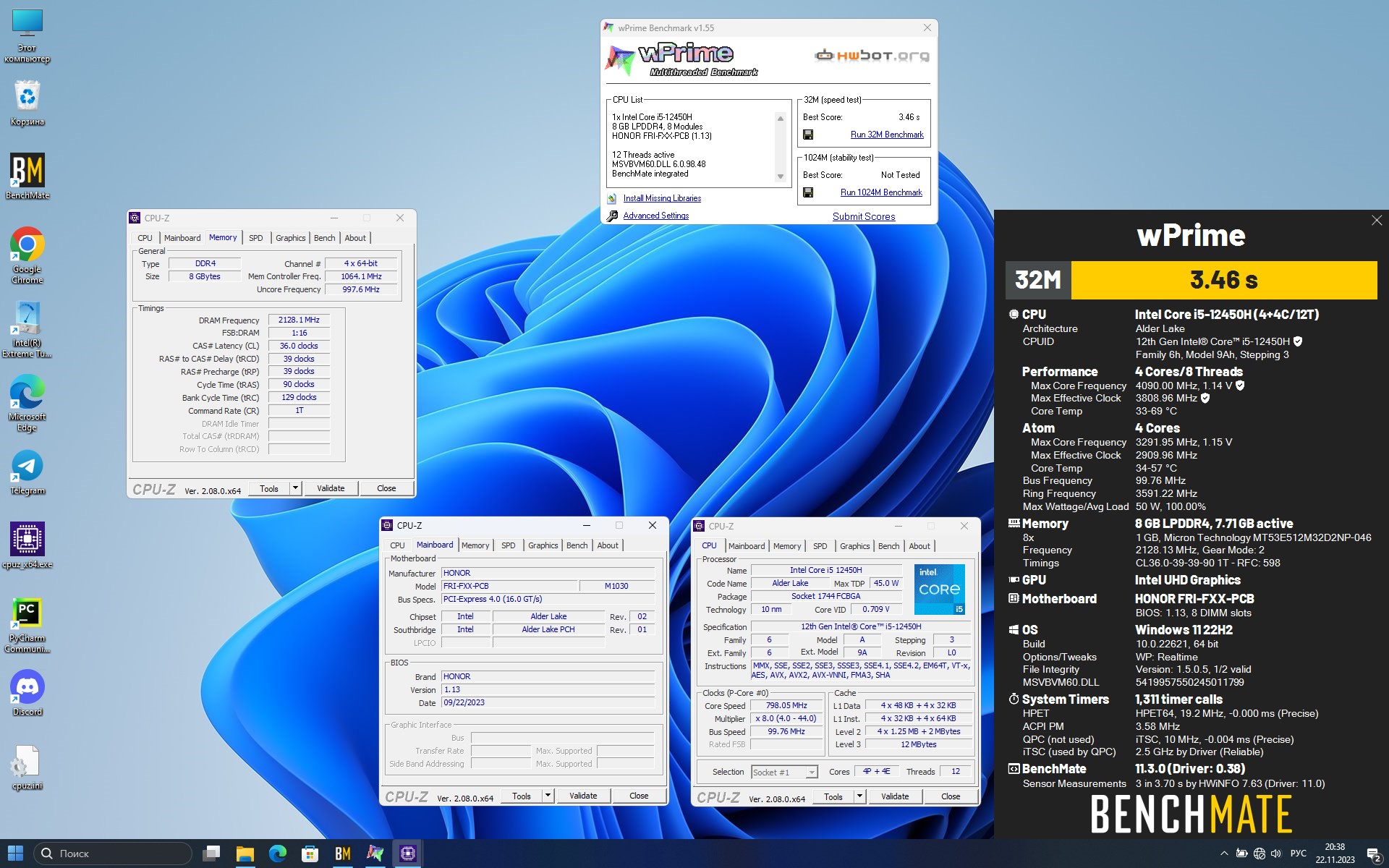Click the DRAM Frequency value 2128.1 MHz
This screenshot has height=868, width=1389.
coord(299,320)
